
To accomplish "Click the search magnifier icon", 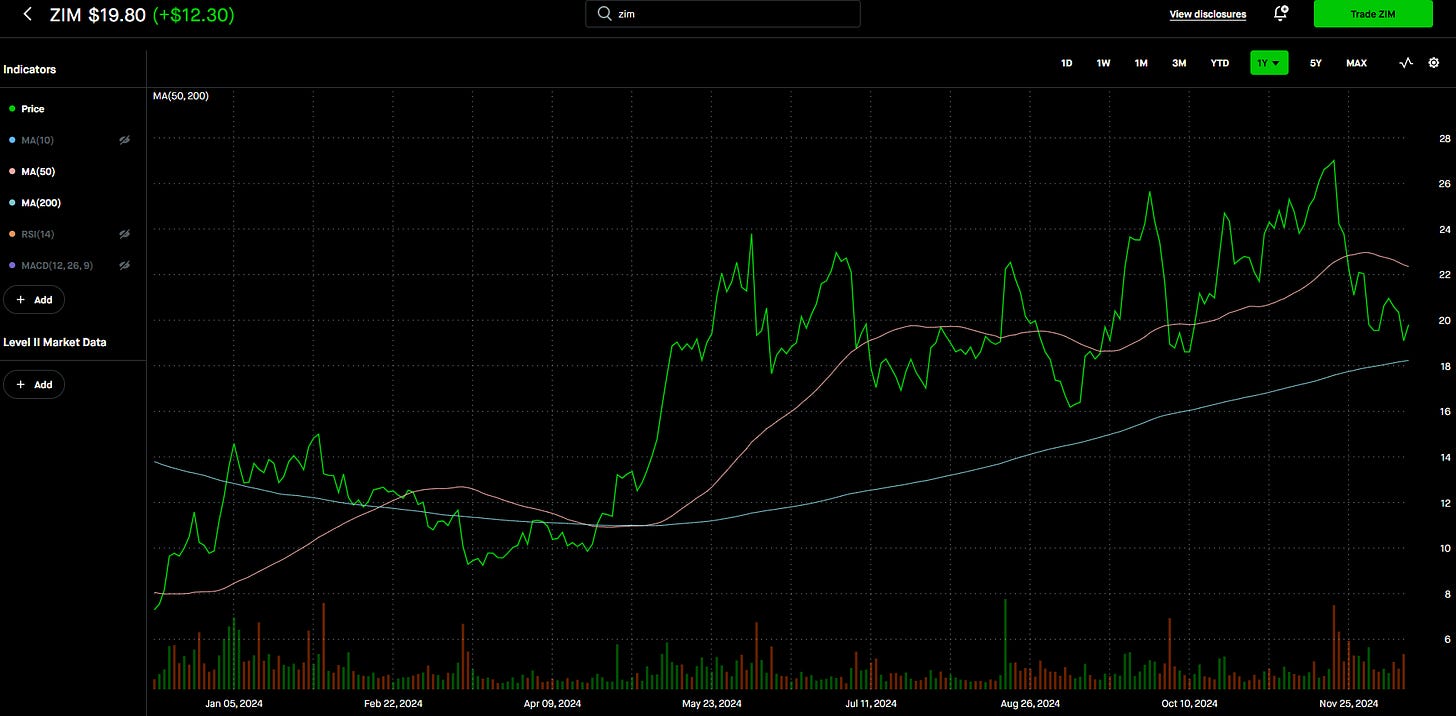I will click(x=604, y=14).
